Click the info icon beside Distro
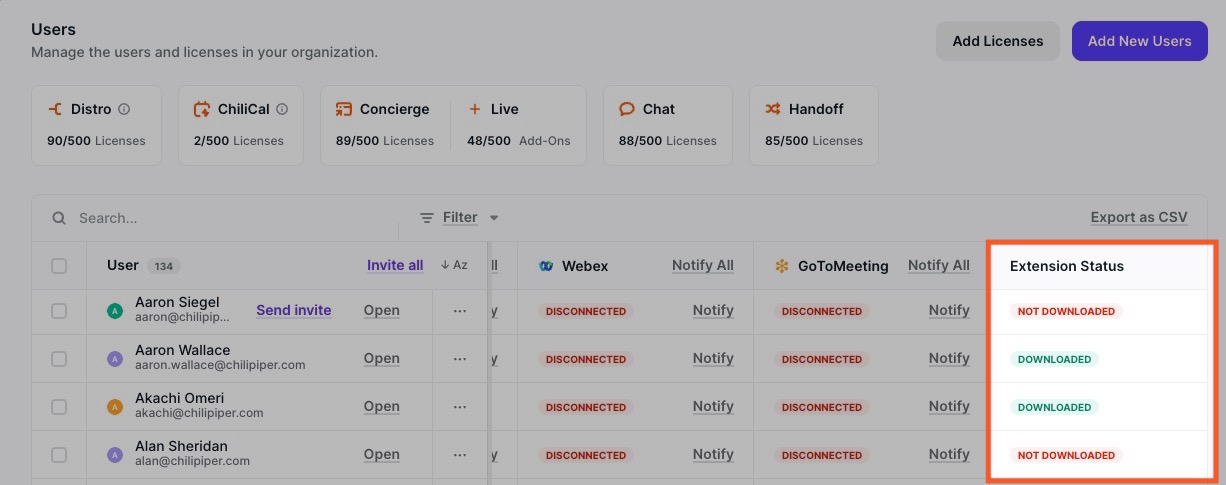1226x485 pixels. point(124,109)
